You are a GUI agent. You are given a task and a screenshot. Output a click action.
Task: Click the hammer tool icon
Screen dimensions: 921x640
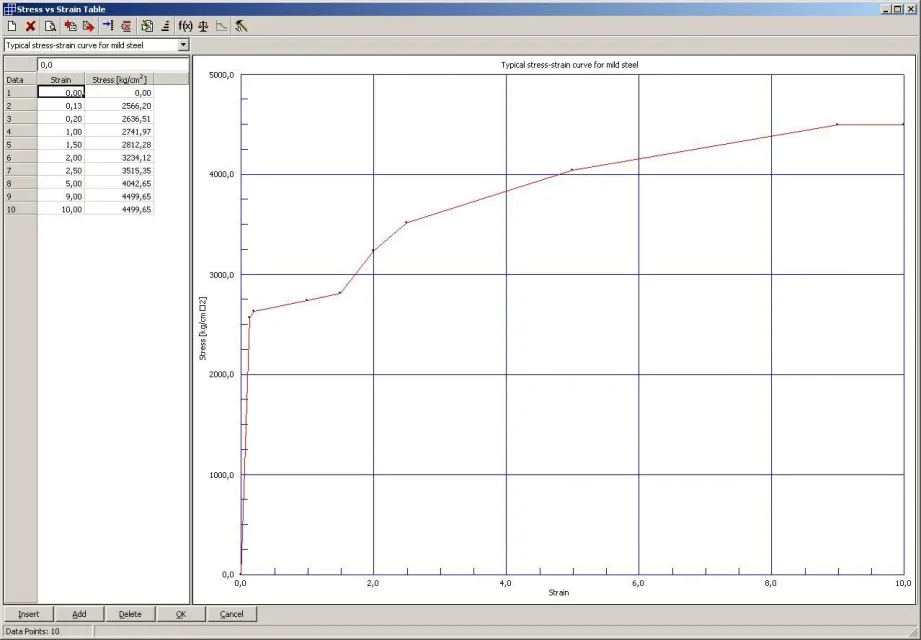(241, 26)
